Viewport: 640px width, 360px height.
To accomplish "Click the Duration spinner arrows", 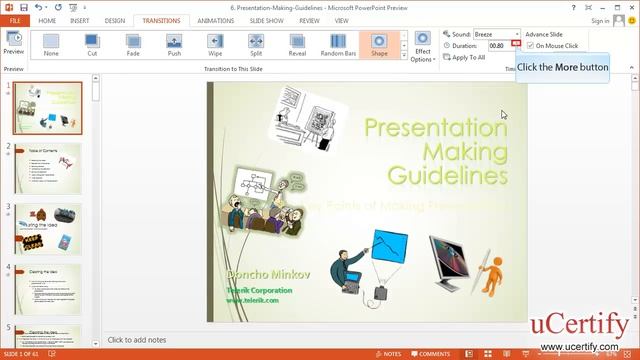I will click(x=516, y=44).
